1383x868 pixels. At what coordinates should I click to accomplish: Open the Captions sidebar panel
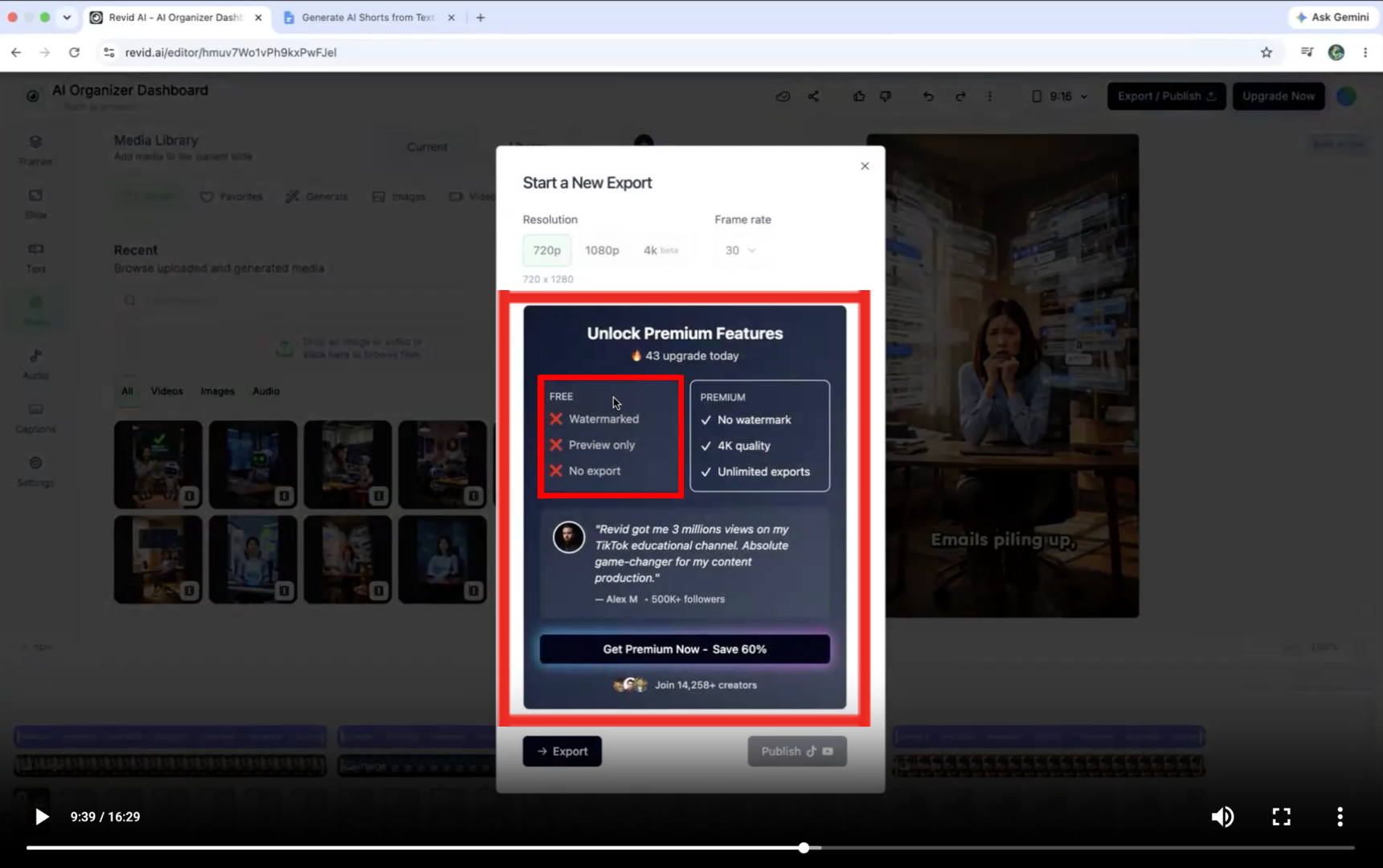[35, 418]
